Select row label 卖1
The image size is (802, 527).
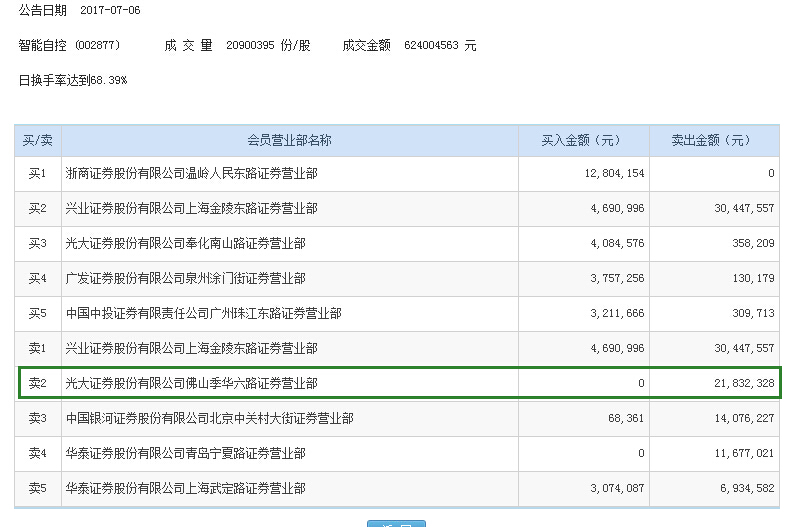37,348
